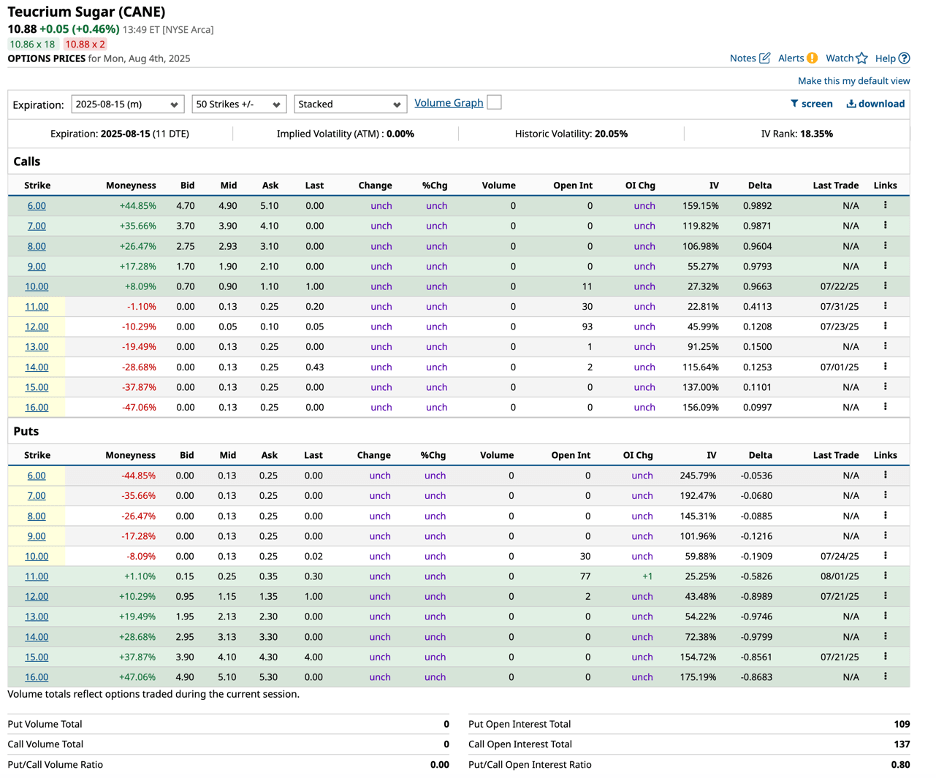Open links menu for 16.00 put row
Screen dimensions: 936x778
(885, 677)
